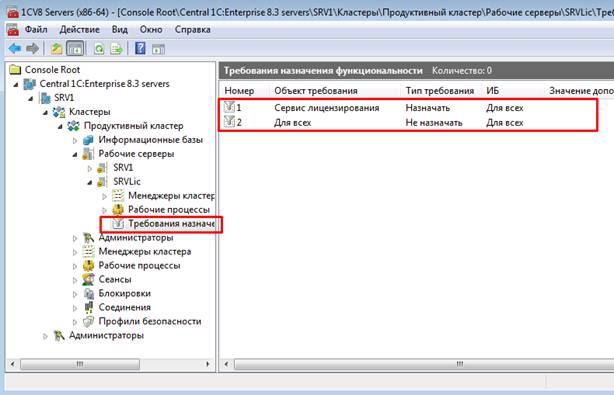Viewport: 614px width, 395px height.
Task: Open the Справка menu
Action: 193,29
